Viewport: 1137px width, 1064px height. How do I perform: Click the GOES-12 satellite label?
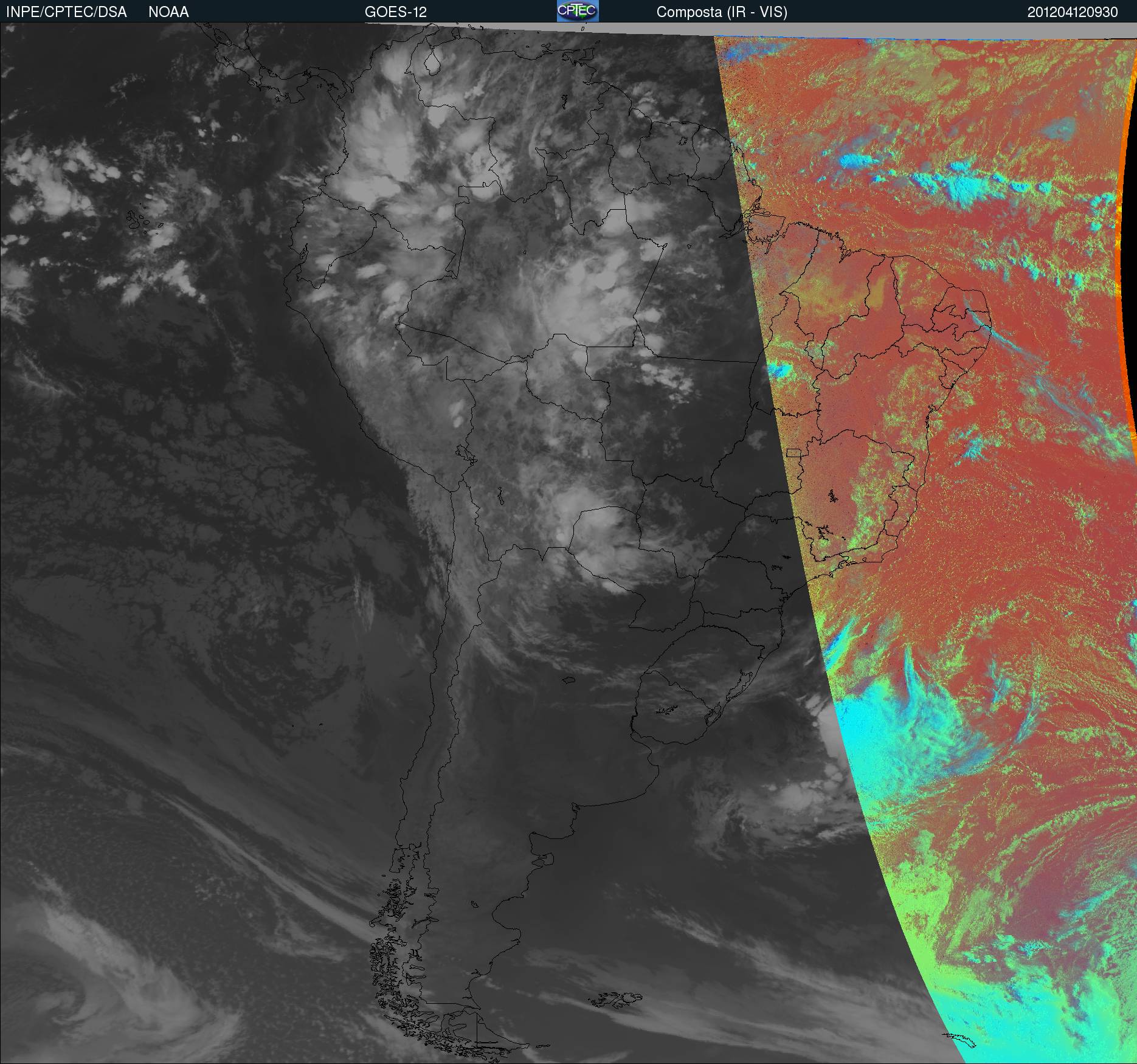396,12
